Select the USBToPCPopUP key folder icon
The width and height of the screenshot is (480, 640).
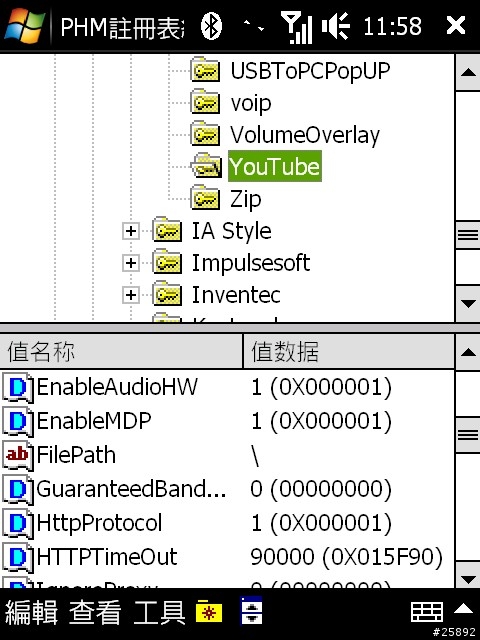point(205,69)
